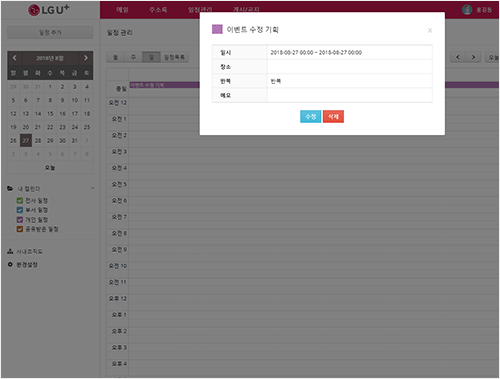The width and height of the screenshot is (500, 379).
Task: Click the purple event color swatch
Action: (217, 29)
